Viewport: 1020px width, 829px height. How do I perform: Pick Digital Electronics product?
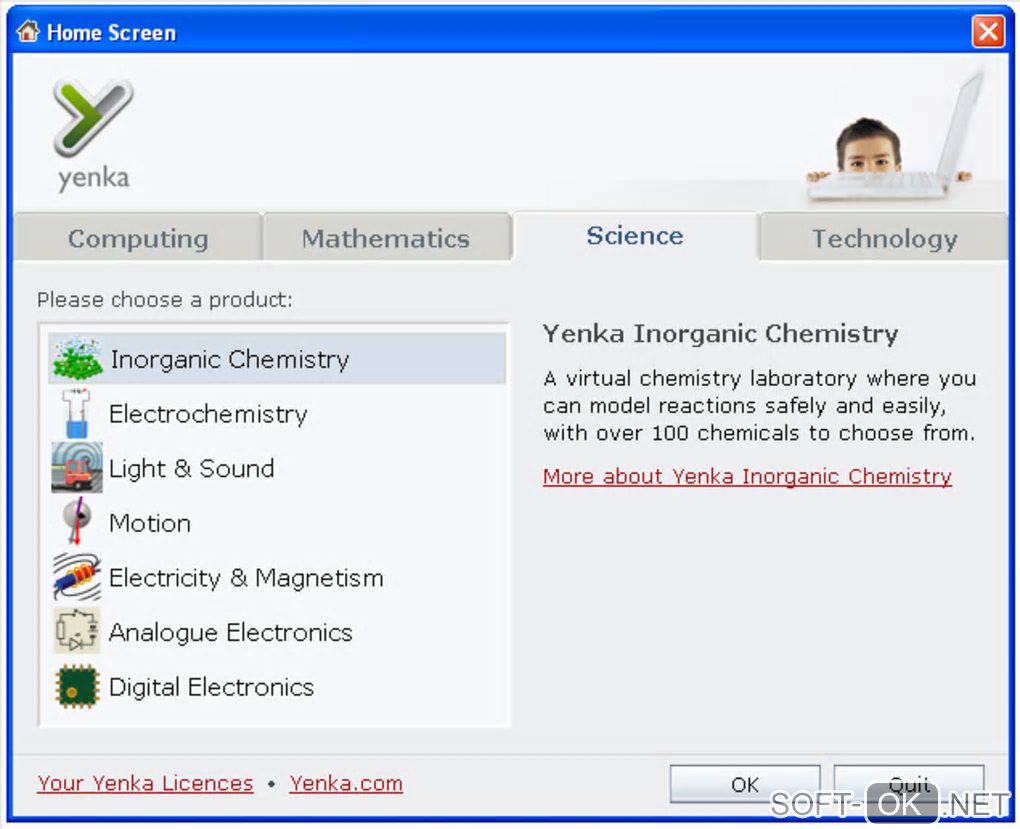click(277, 686)
